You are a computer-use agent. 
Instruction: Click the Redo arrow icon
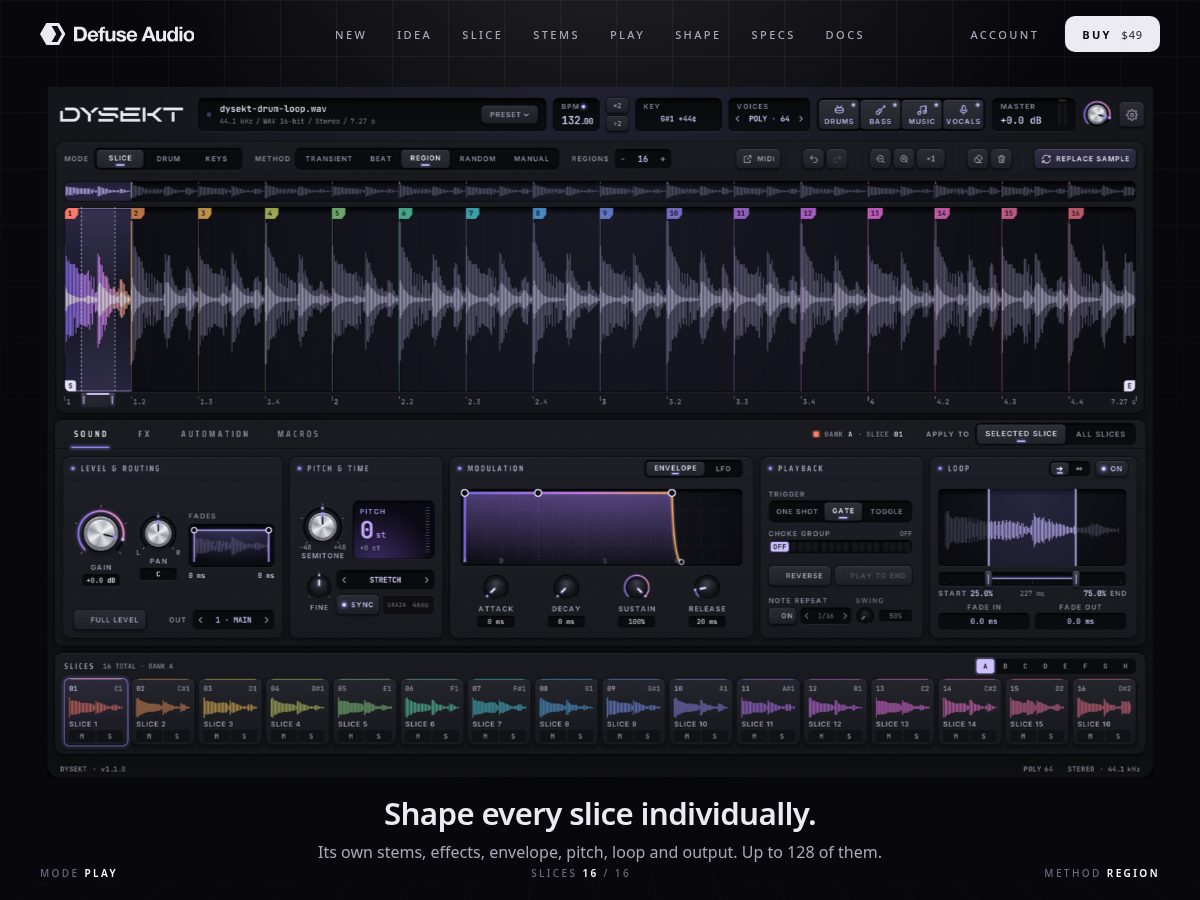(x=837, y=158)
